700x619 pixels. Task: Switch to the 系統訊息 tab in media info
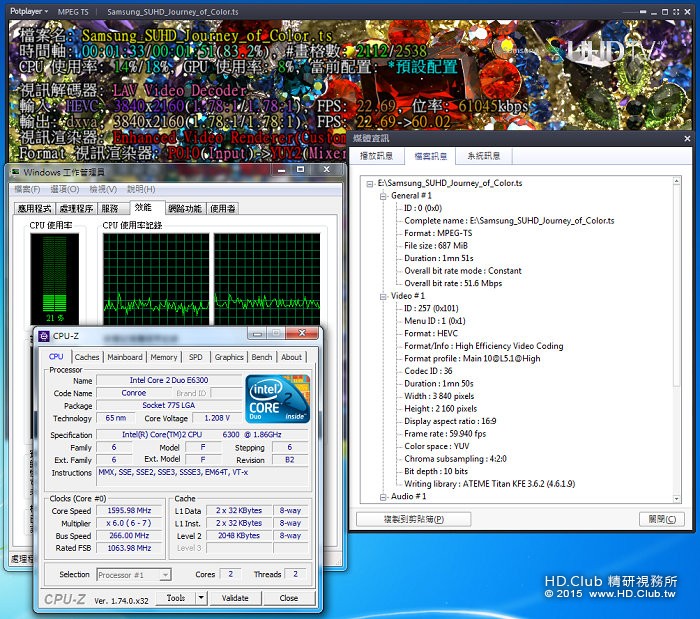coord(484,156)
